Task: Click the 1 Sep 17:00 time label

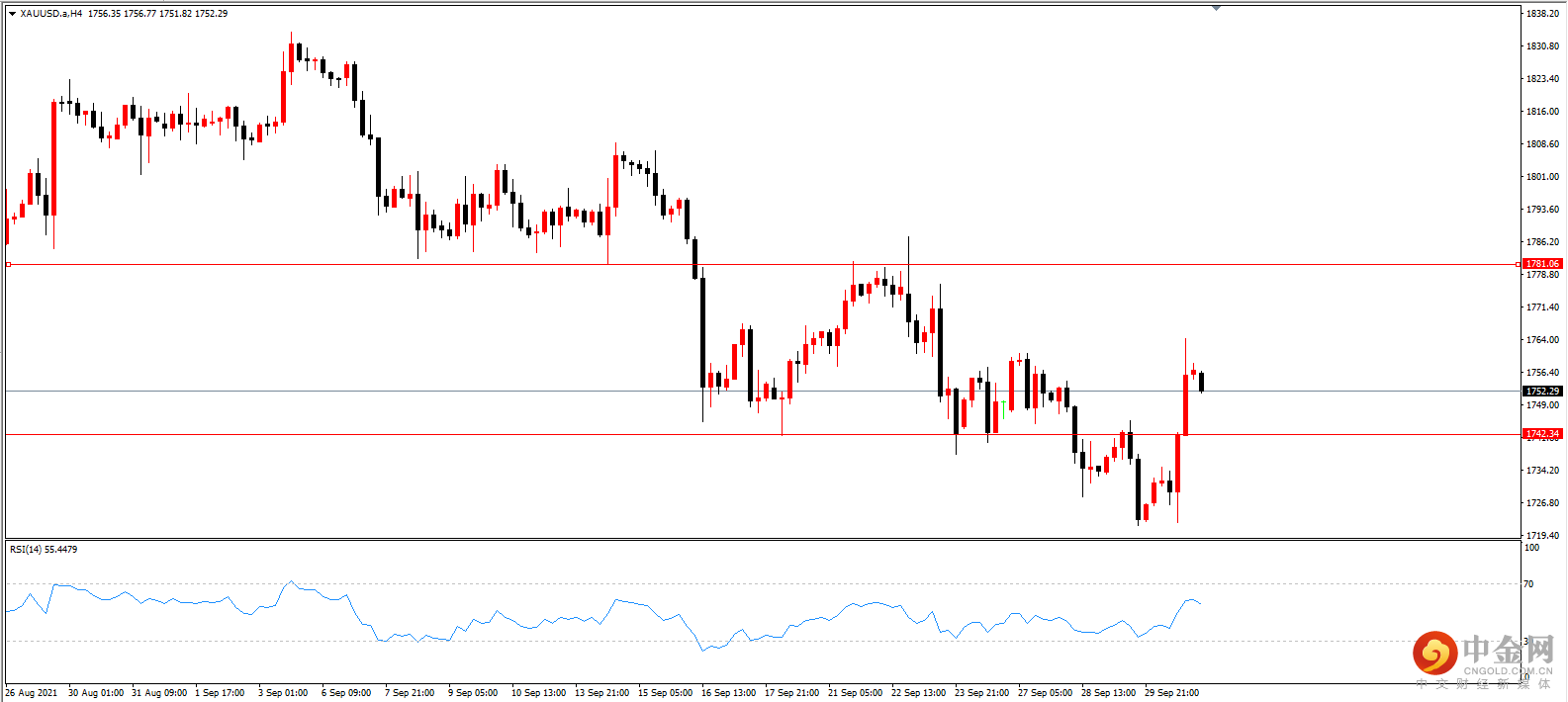Action: point(220,693)
